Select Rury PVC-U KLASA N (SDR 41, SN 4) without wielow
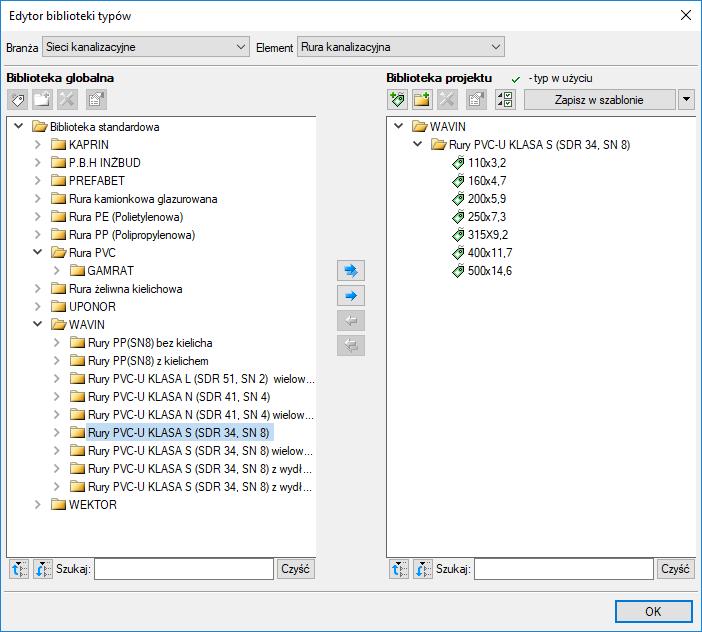The image size is (702, 632). coord(170,397)
